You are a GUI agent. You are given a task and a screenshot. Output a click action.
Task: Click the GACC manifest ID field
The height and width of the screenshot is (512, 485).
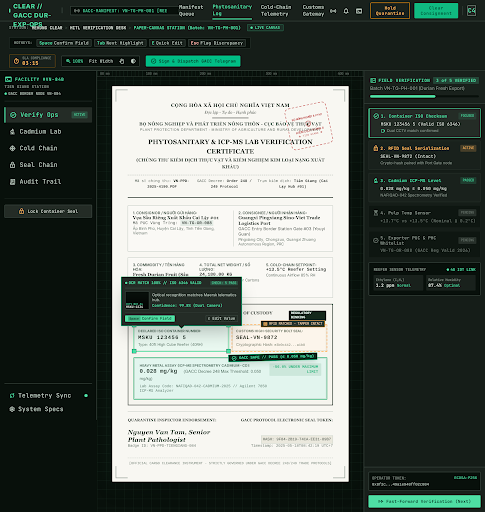(123, 11)
